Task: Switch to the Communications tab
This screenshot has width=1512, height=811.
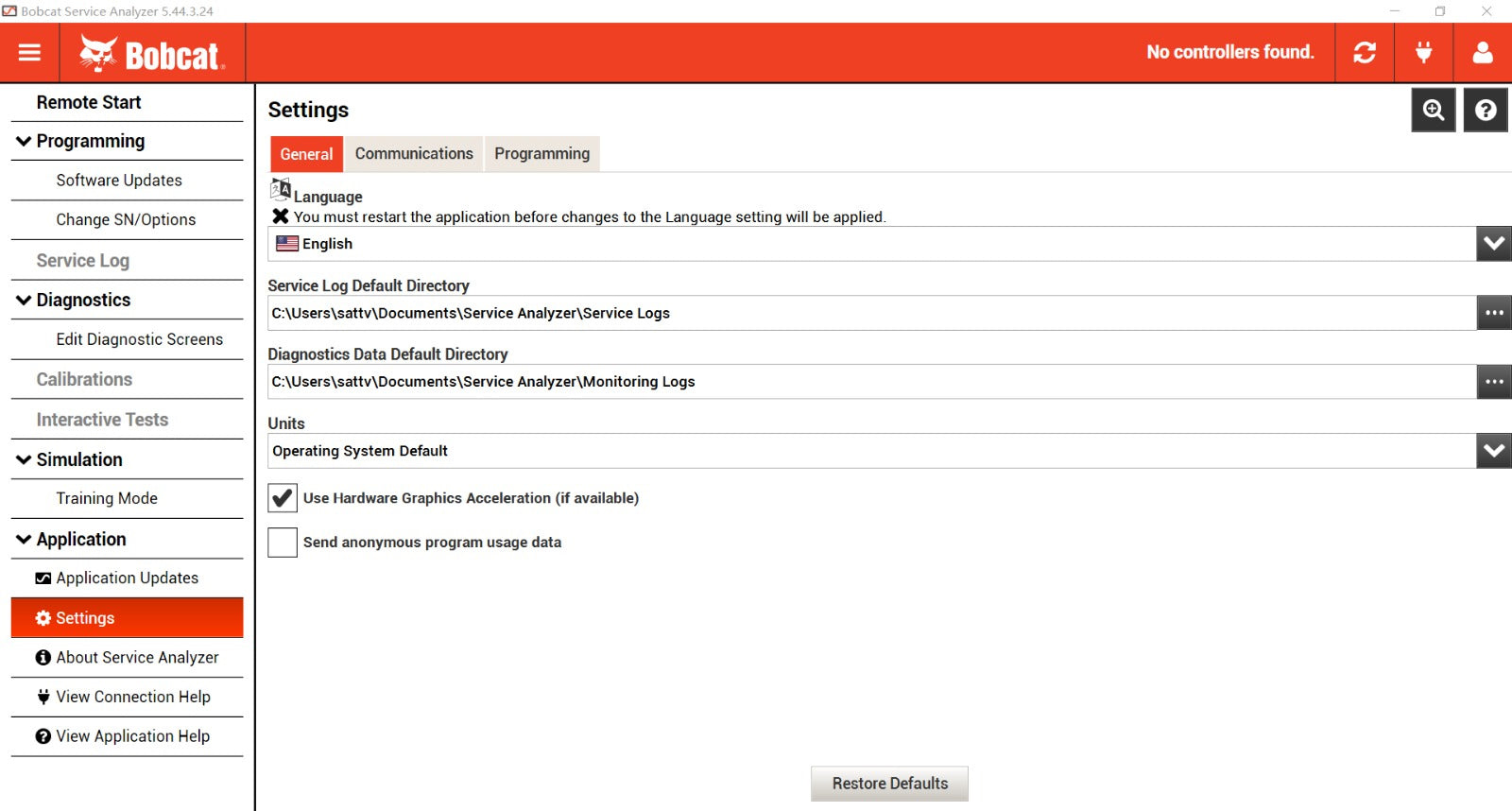Action: pos(414,154)
